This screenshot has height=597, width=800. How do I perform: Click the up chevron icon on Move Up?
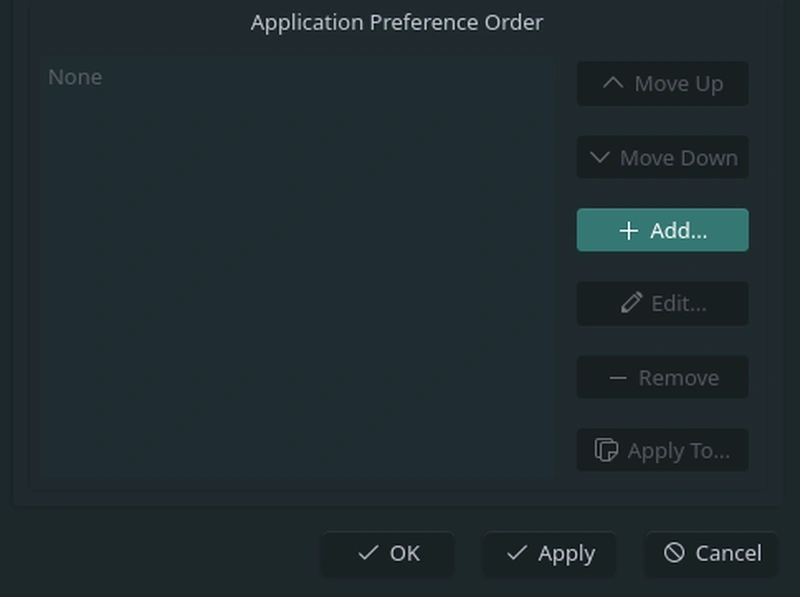(613, 84)
